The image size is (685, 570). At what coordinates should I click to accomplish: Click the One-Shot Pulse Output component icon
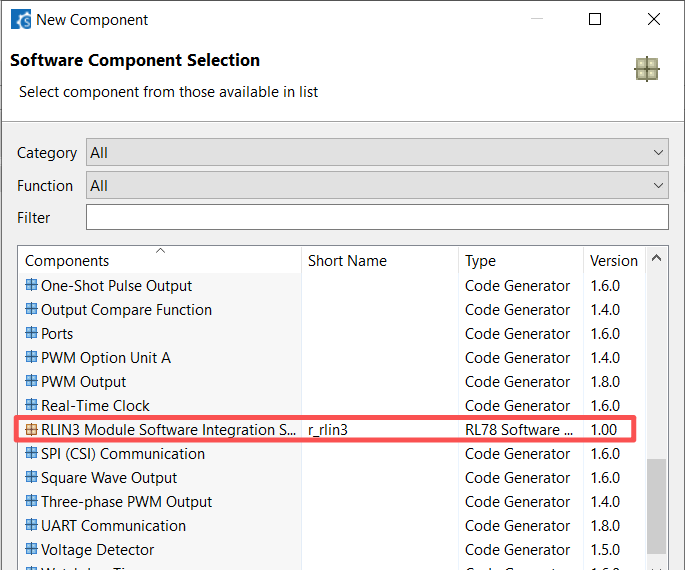point(31,286)
